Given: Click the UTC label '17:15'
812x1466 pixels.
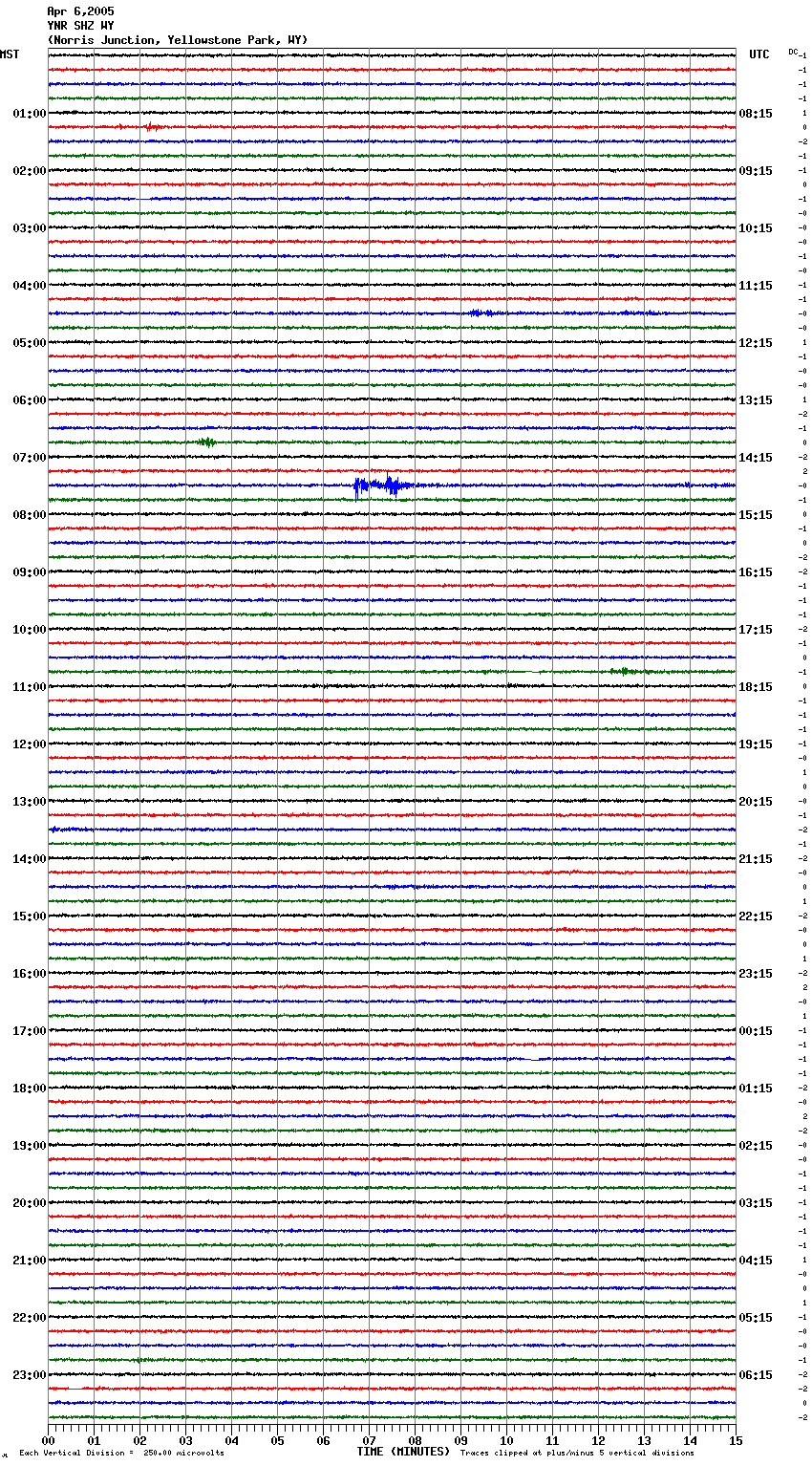Looking at the screenshot, I should (x=756, y=630).
